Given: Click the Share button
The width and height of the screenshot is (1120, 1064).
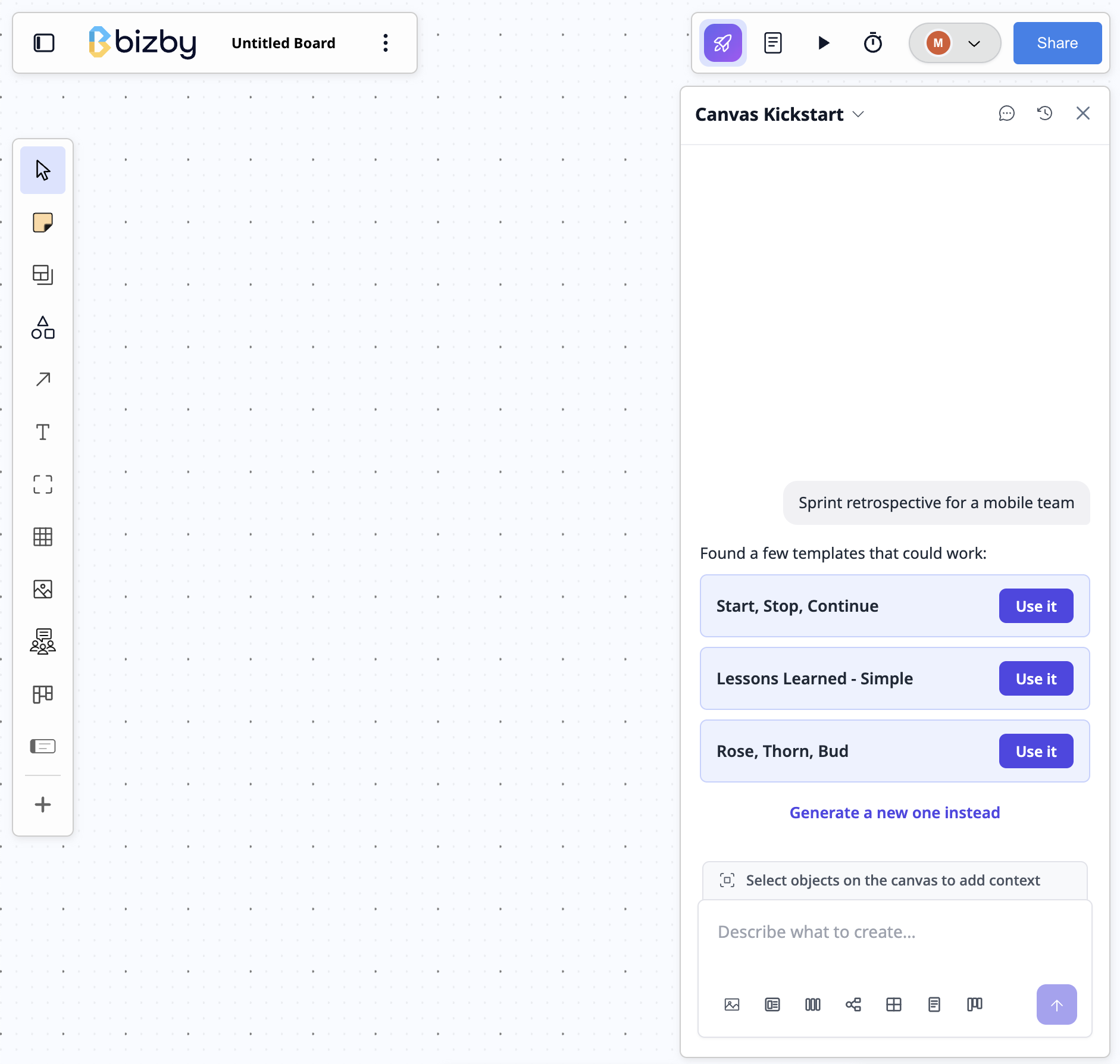Looking at the screenshot, I should pyautogui.click(x=1057, y=43).
